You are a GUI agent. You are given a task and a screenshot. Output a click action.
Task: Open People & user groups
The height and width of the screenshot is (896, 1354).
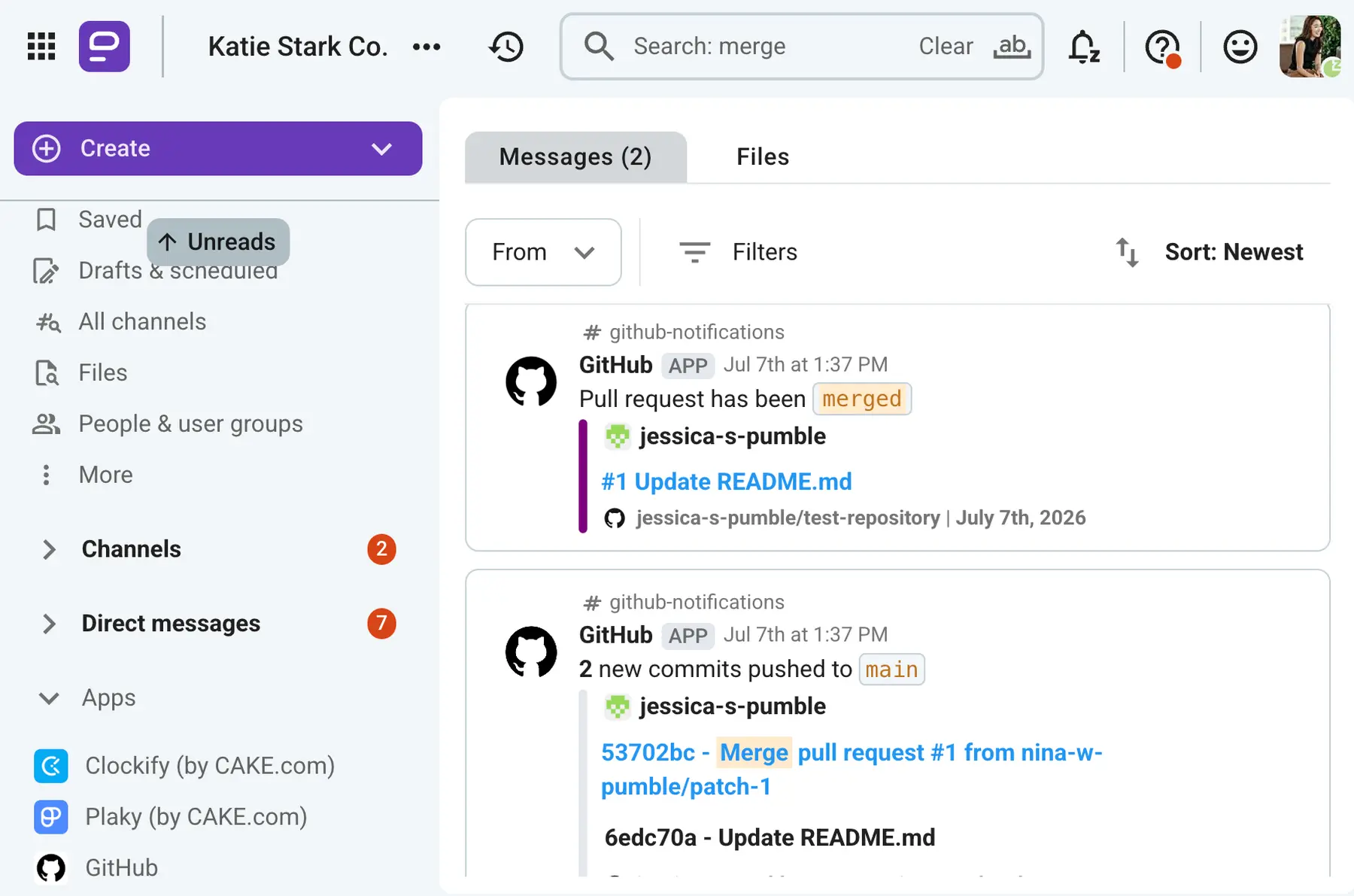point(191,424)
